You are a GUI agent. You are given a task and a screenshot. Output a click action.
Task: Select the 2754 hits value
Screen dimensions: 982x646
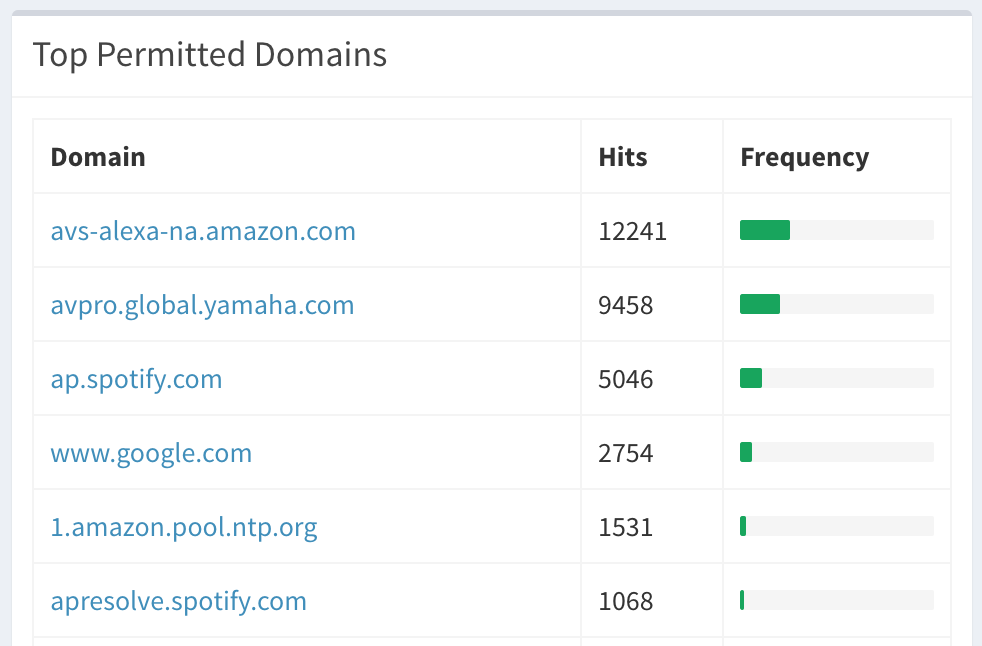(626, 453)
